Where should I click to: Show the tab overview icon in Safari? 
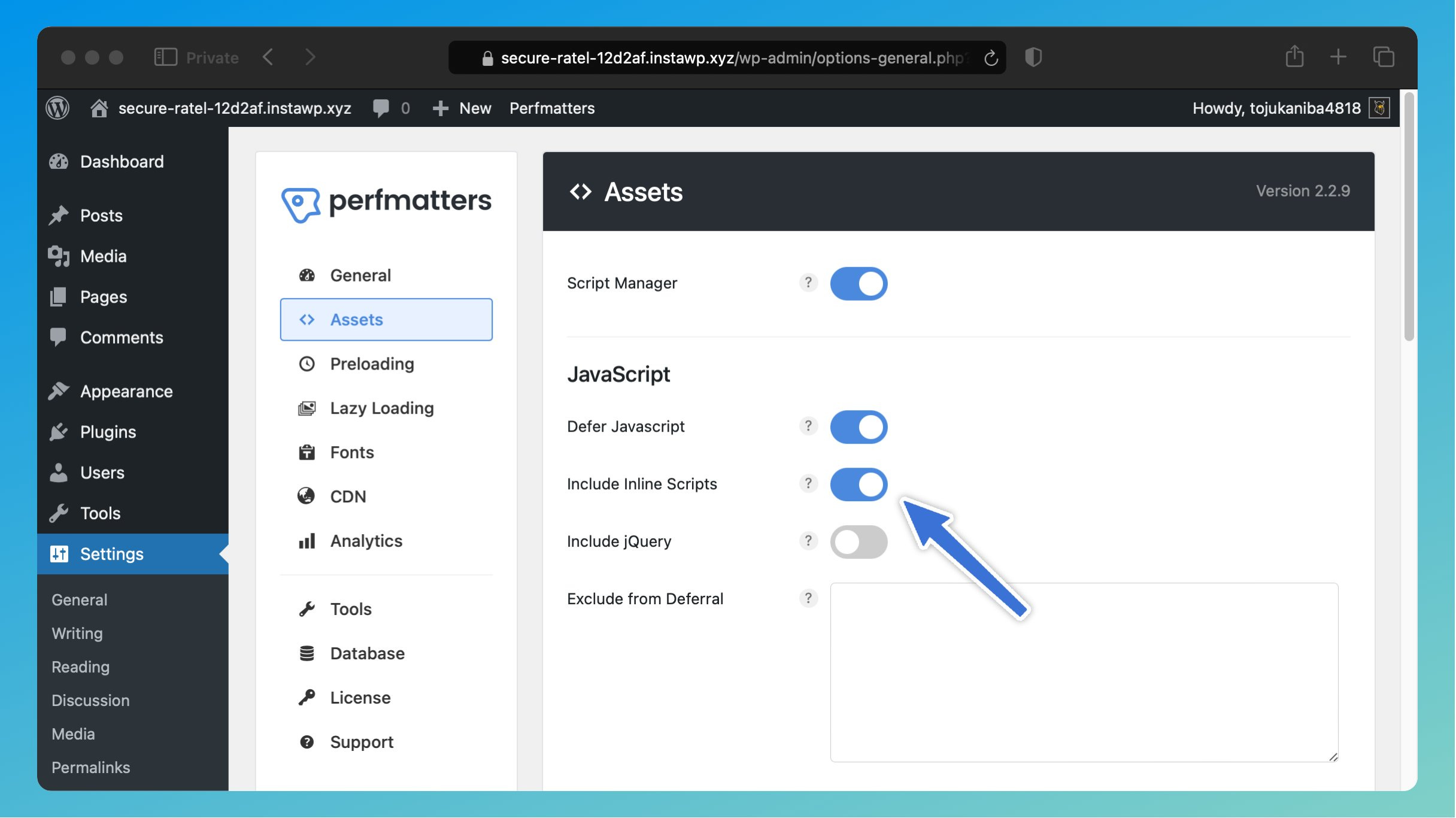[1384, 57]
